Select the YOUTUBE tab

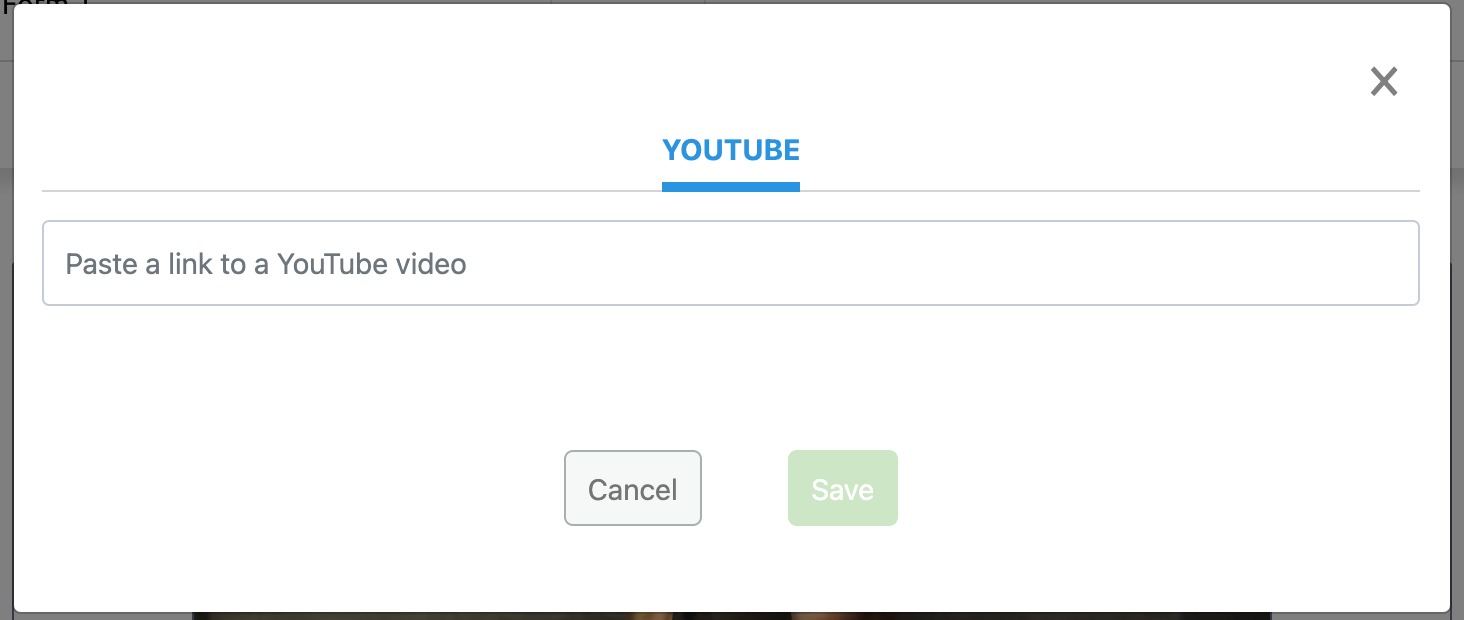[x=731, y=151]
